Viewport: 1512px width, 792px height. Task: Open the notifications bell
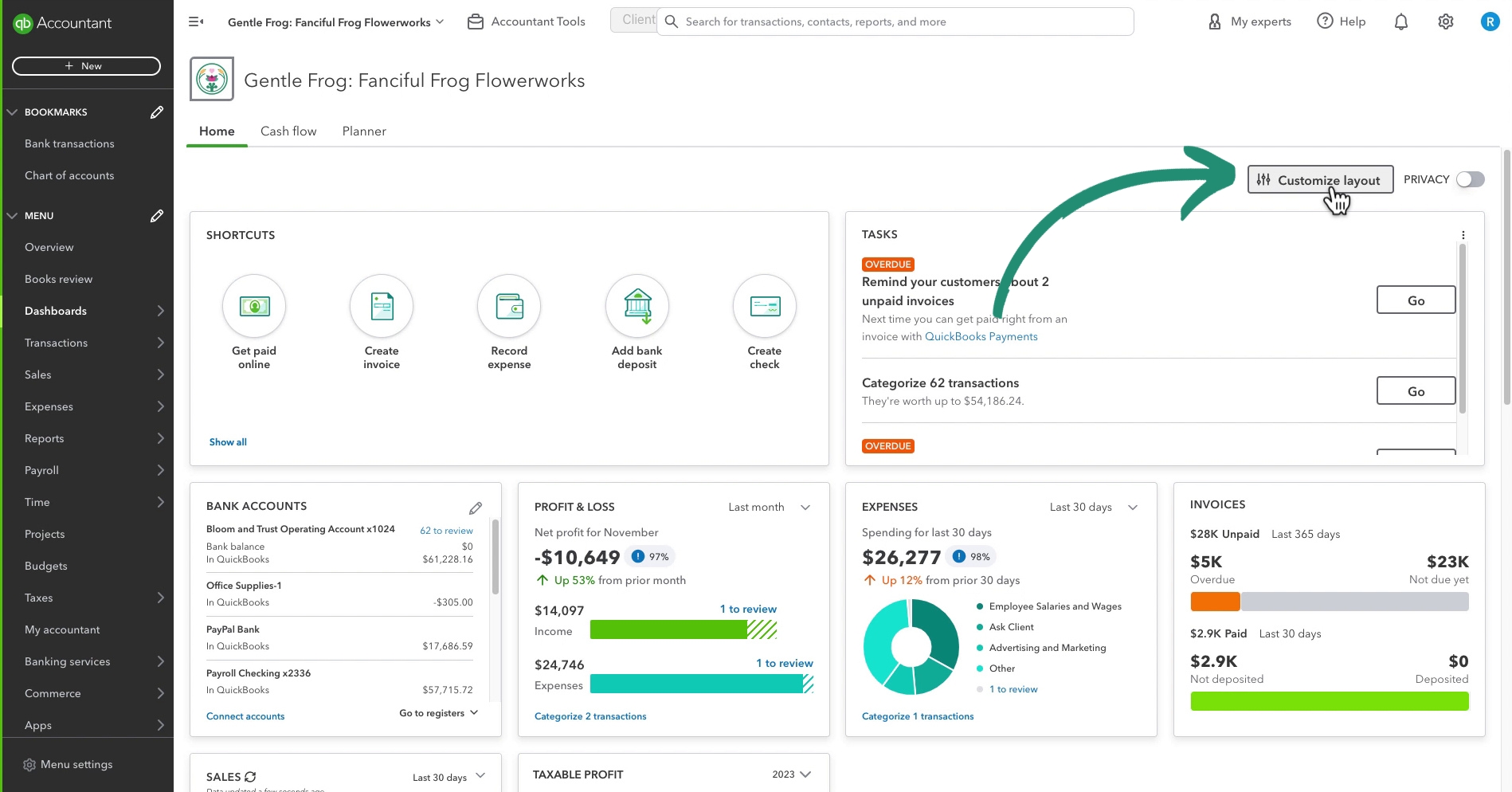[1401, 22]
